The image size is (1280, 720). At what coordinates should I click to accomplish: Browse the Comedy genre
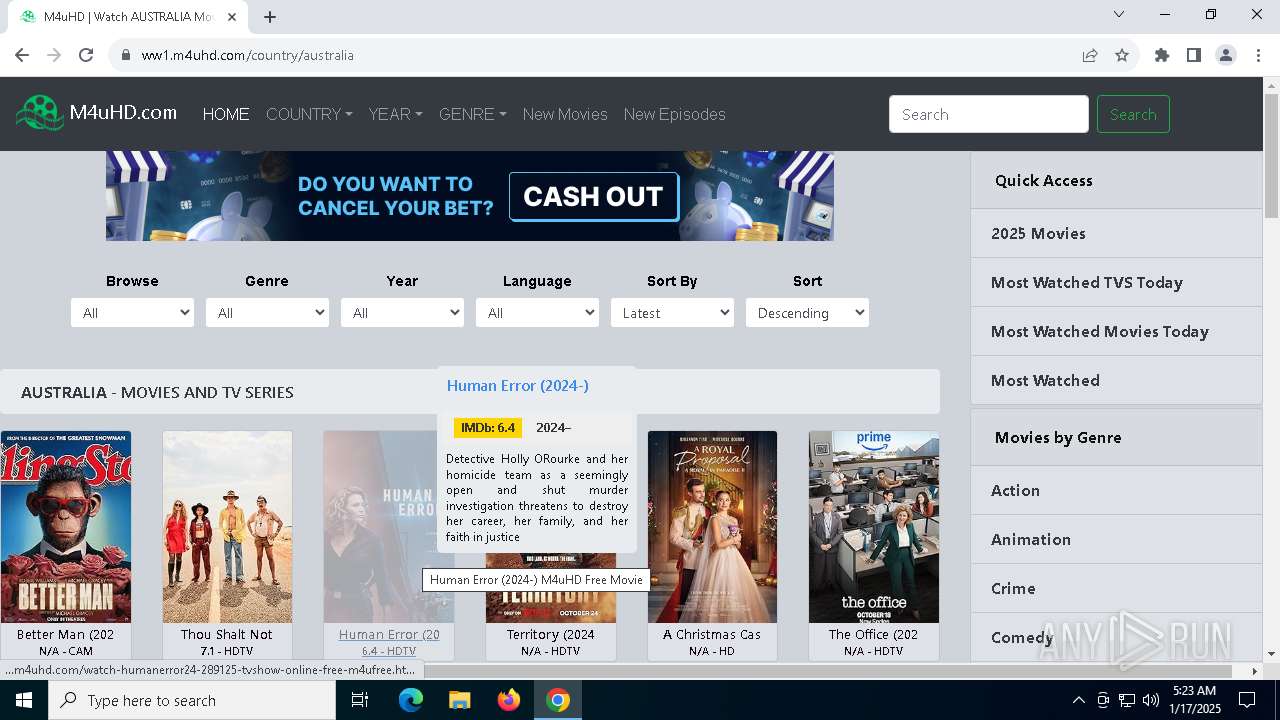point(1116,637)
